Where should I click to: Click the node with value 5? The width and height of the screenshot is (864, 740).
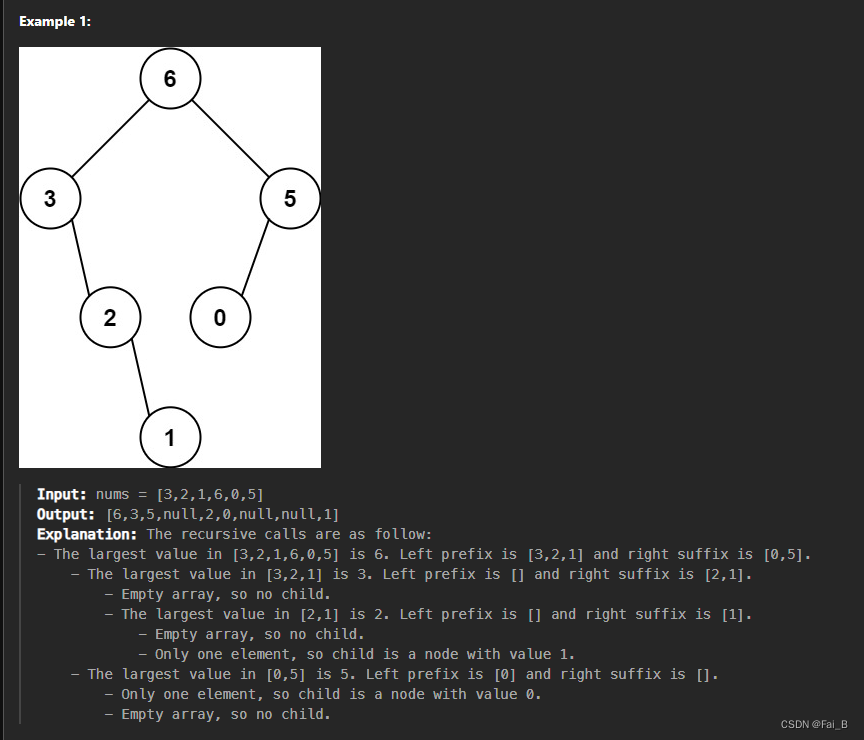tap(290, 199)
